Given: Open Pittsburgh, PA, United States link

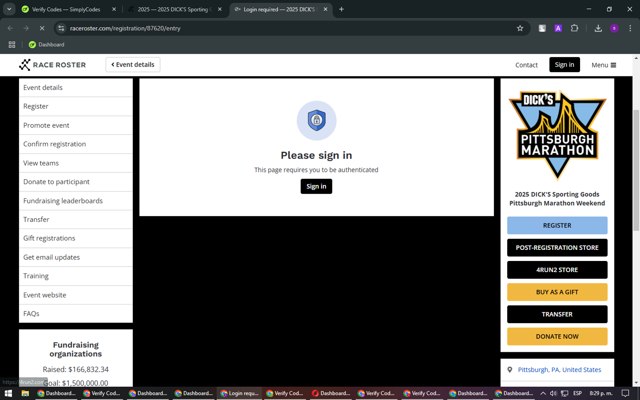Looking at the screenshot, I should pos(559,370).
